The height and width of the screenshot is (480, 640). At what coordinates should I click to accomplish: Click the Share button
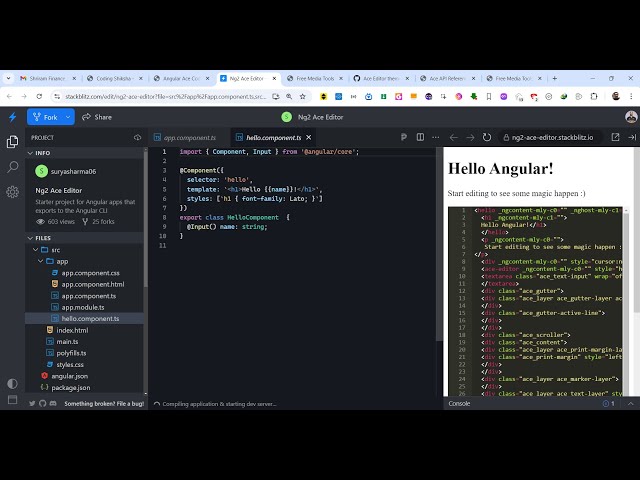coord(97,117)
